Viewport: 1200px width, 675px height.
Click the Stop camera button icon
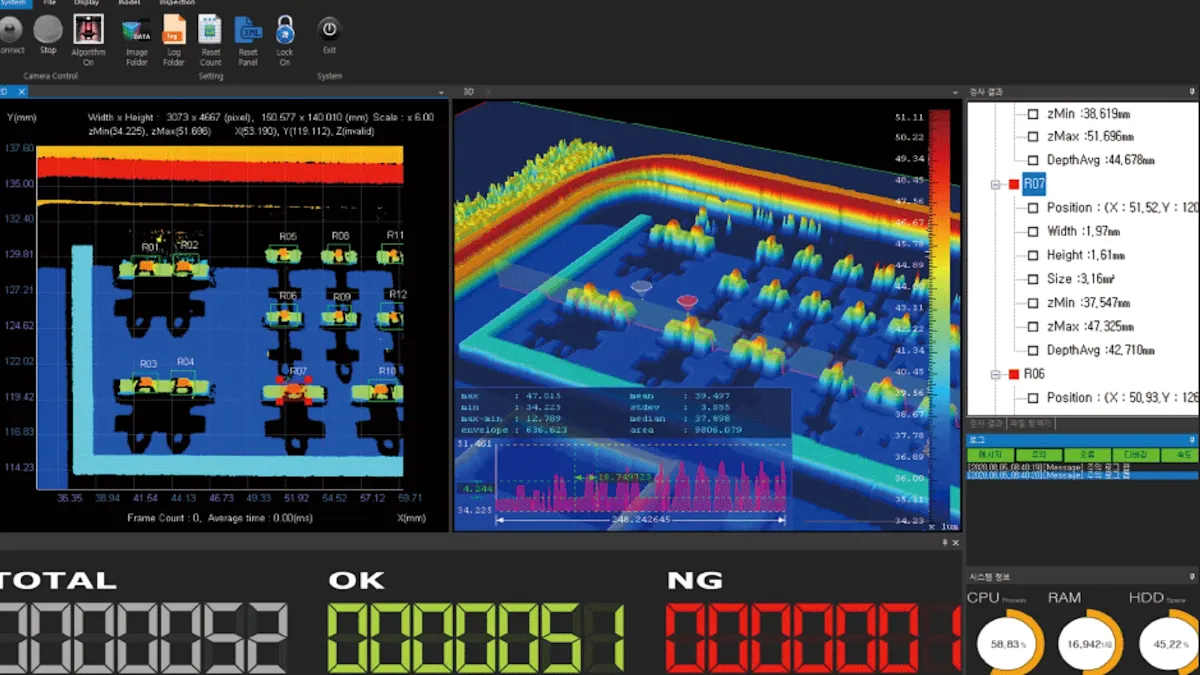click(48, 30)
